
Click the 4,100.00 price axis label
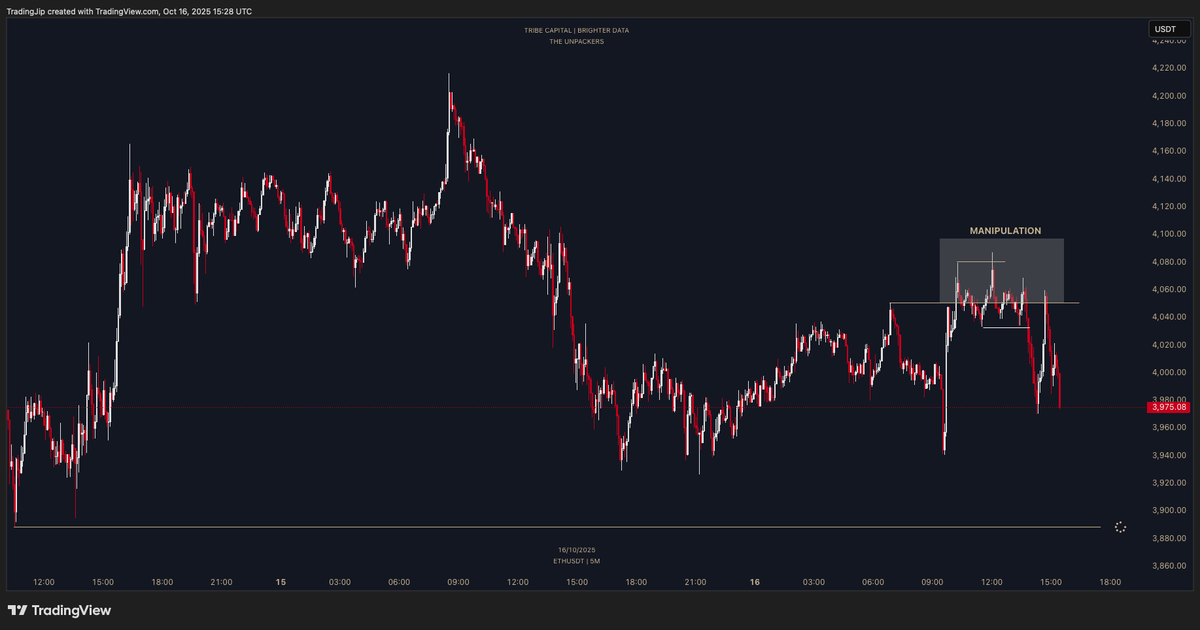1168,234
